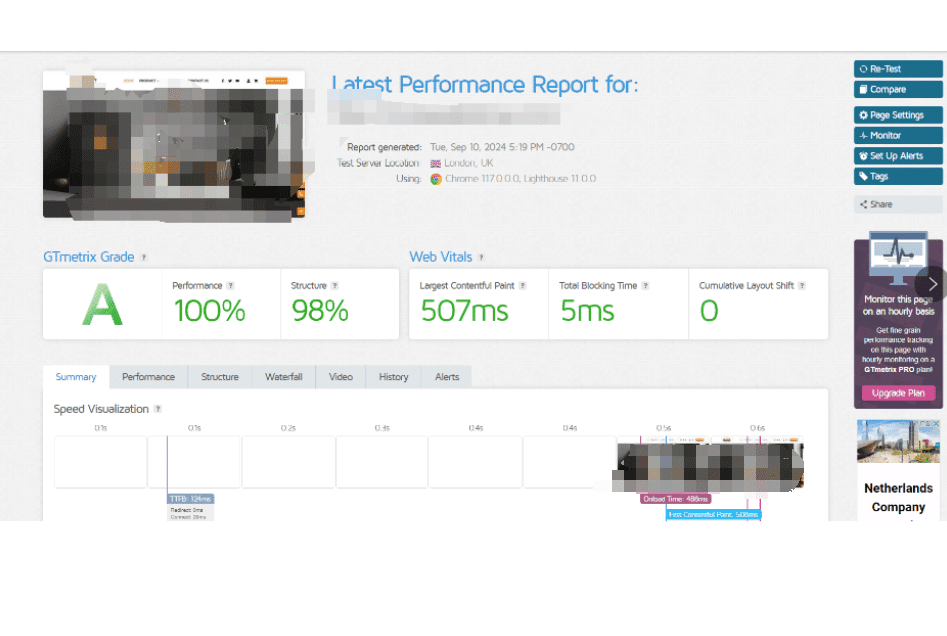Switch to the Waterfall tab
The width and height of the screenshot is (947, 636).
[284, 377]
